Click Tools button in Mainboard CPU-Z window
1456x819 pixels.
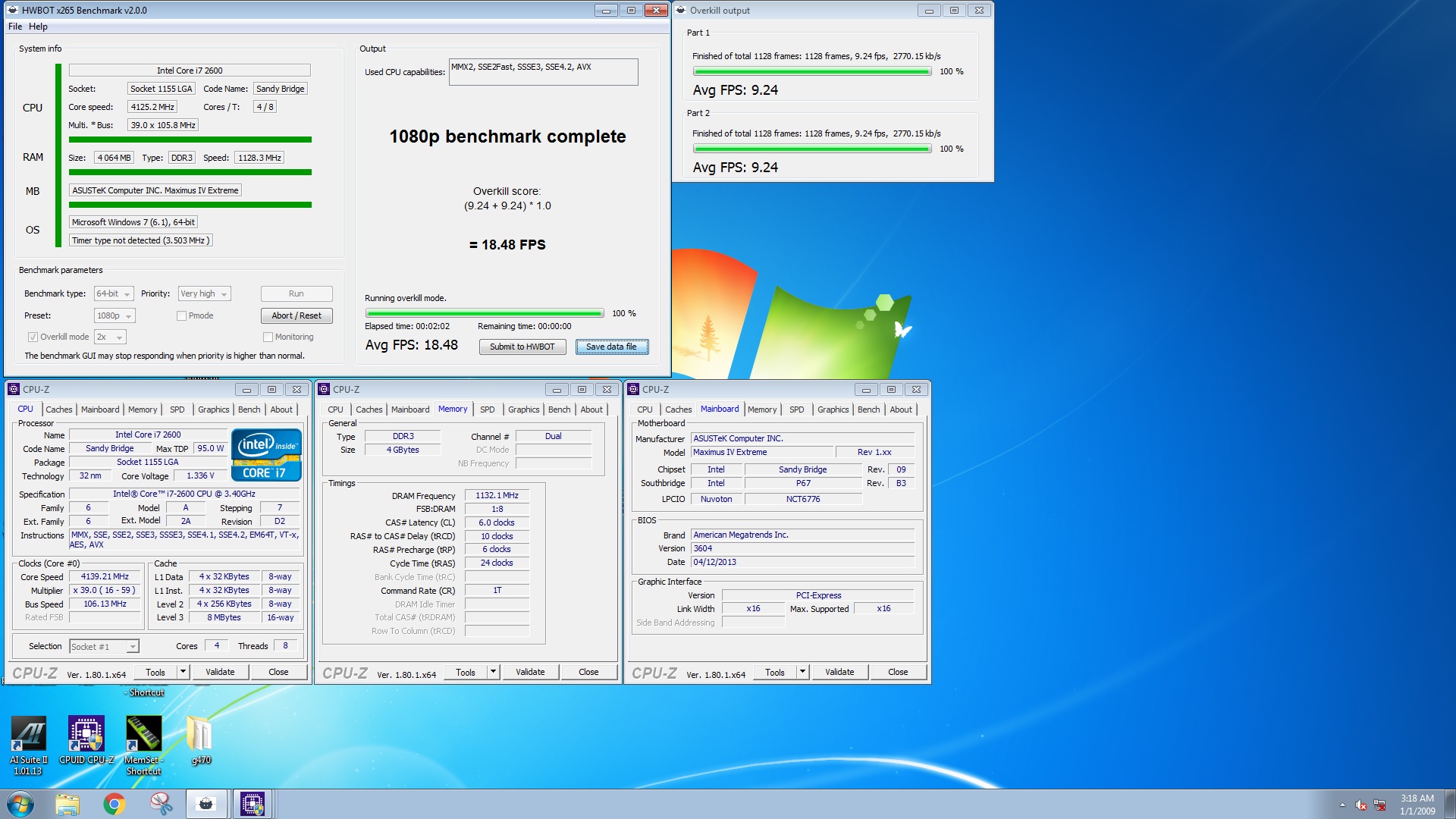click(x=775, y=672)
